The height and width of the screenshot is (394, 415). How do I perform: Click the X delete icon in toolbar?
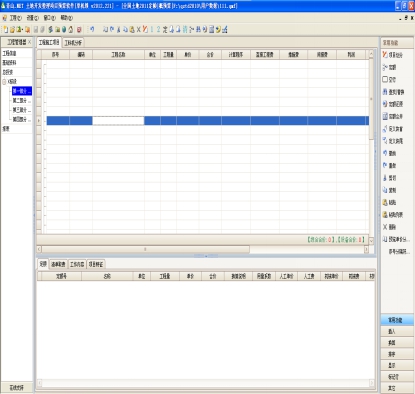(x=138, y=30)
